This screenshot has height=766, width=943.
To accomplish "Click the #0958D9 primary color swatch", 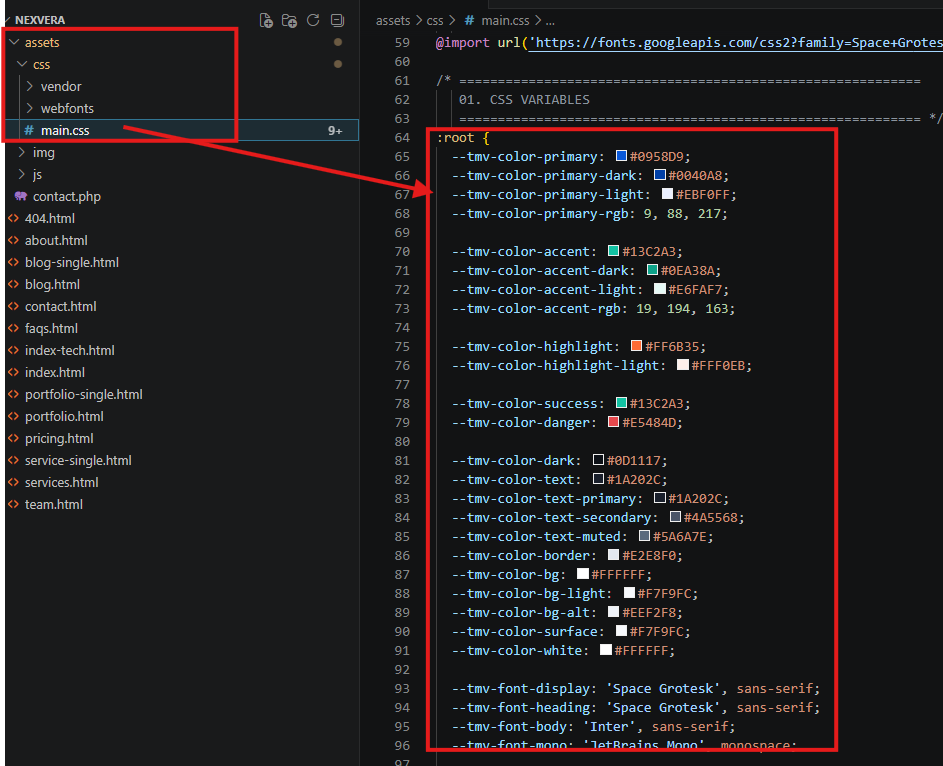I will pyautogui.click(x=621, y=156).
